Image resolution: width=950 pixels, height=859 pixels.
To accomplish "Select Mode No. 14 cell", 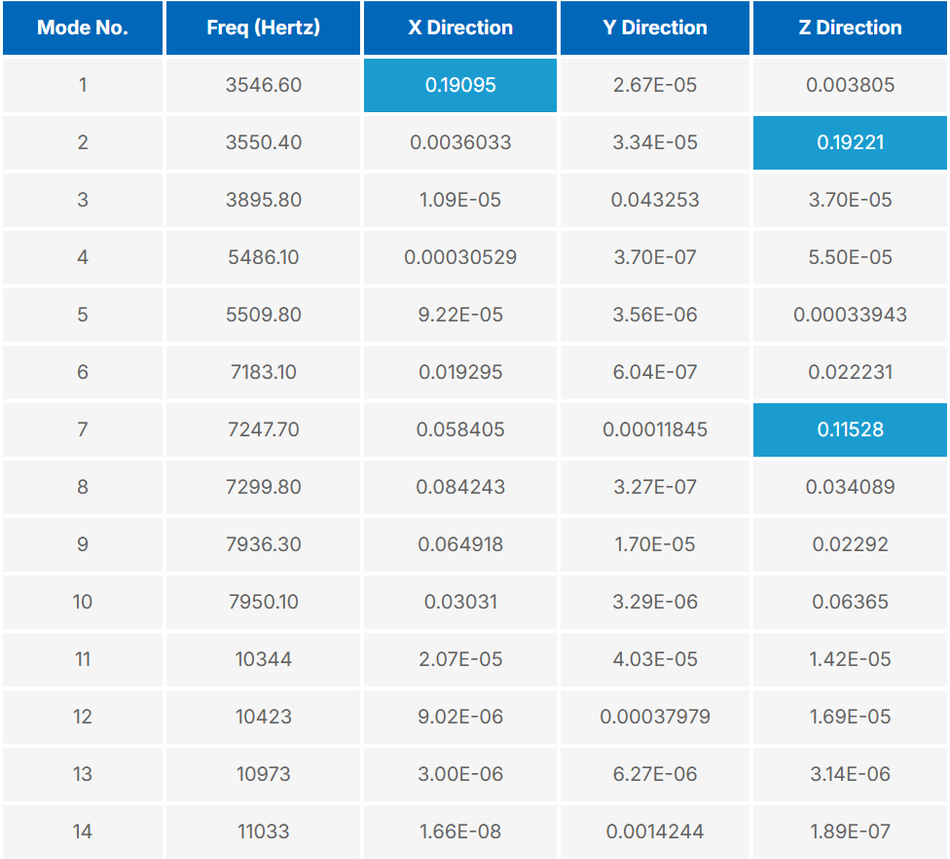I will pyautogui.click(x=82, y=831).
